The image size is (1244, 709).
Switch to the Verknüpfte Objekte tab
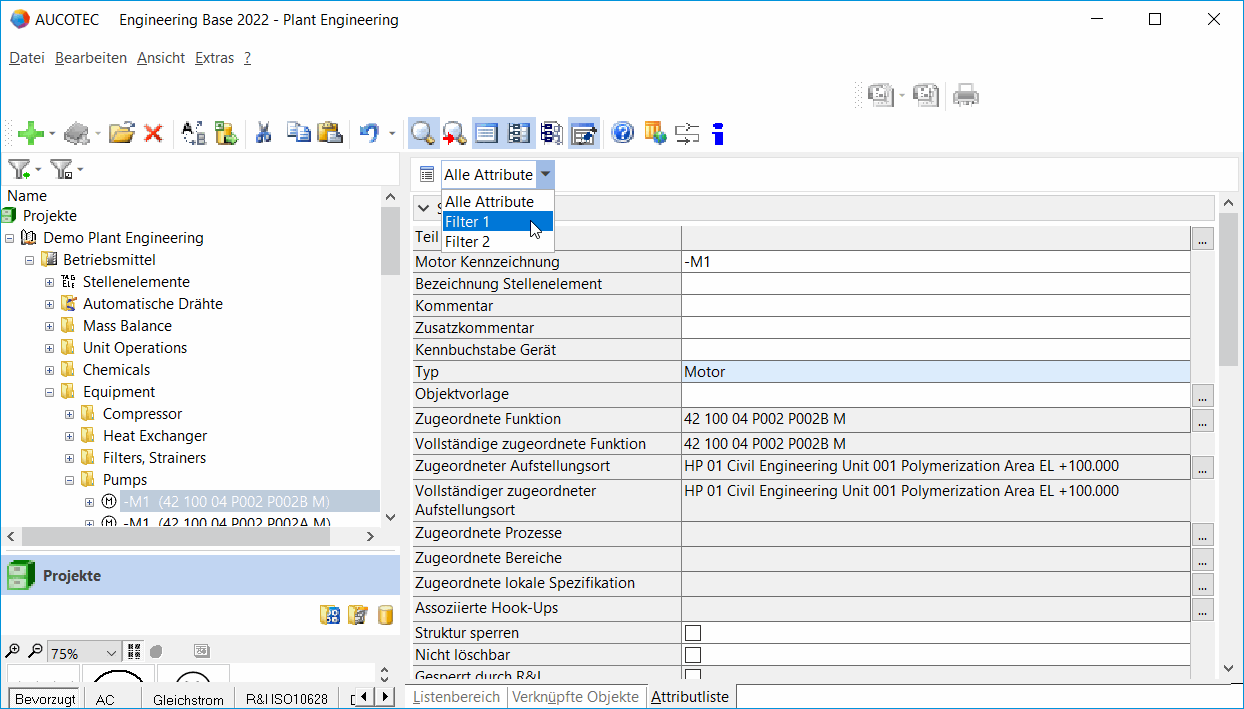click(x=575, y=697)
